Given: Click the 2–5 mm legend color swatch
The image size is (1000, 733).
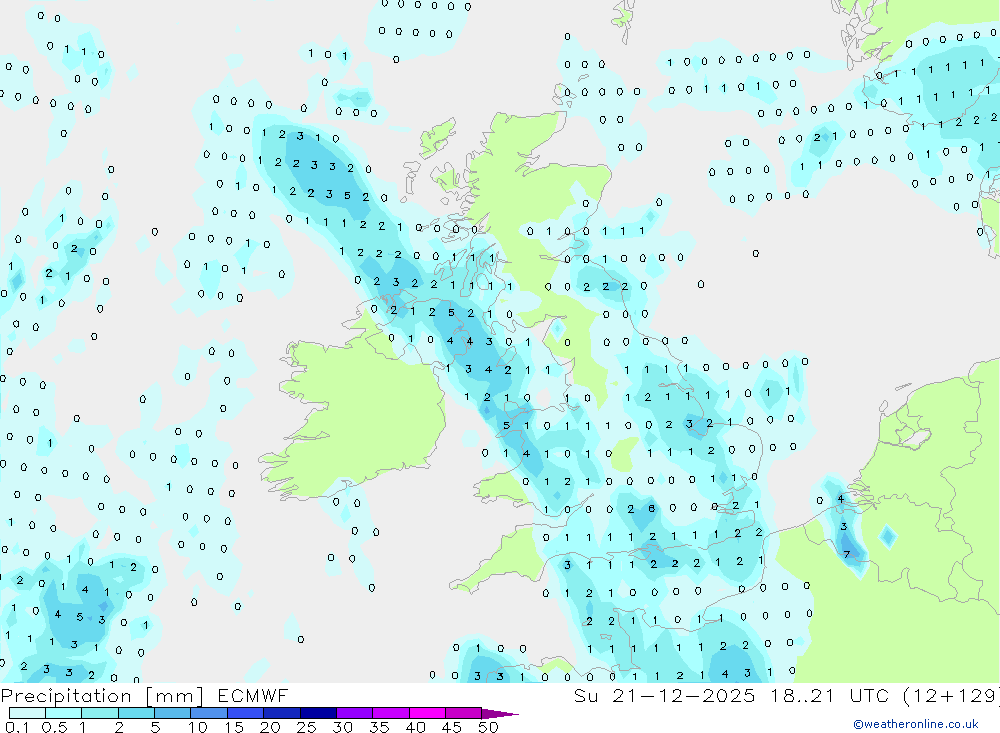Looking at the screenshot, I should [136, 713].
